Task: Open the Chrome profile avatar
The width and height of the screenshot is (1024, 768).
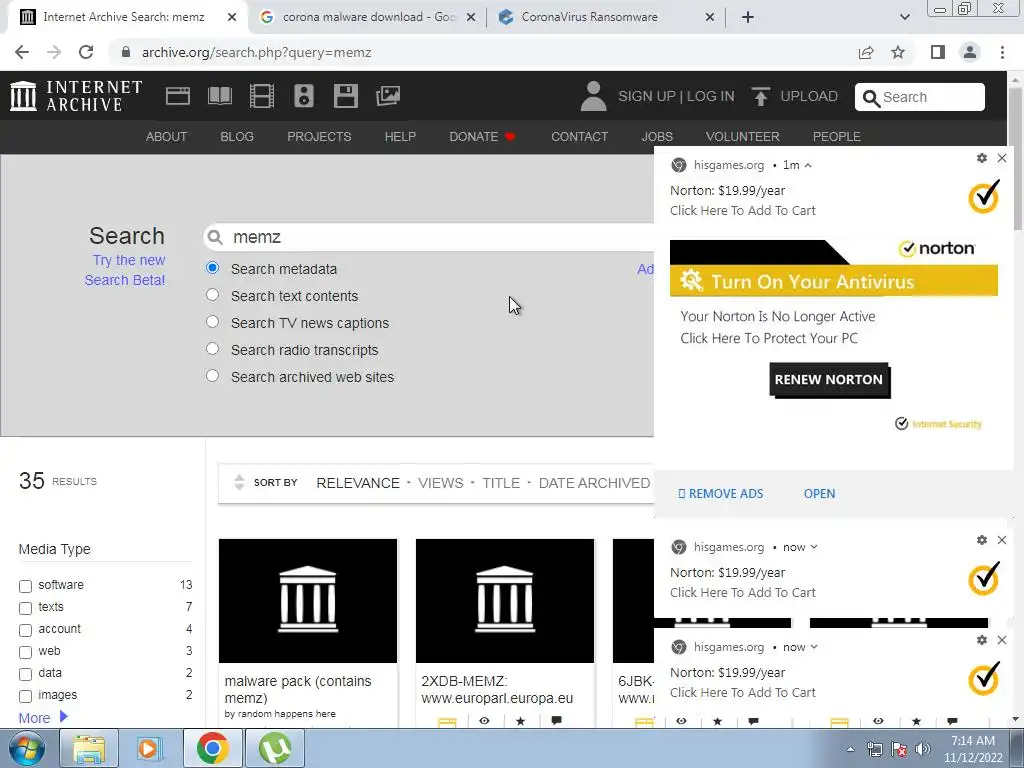Action: click(970, 52)
